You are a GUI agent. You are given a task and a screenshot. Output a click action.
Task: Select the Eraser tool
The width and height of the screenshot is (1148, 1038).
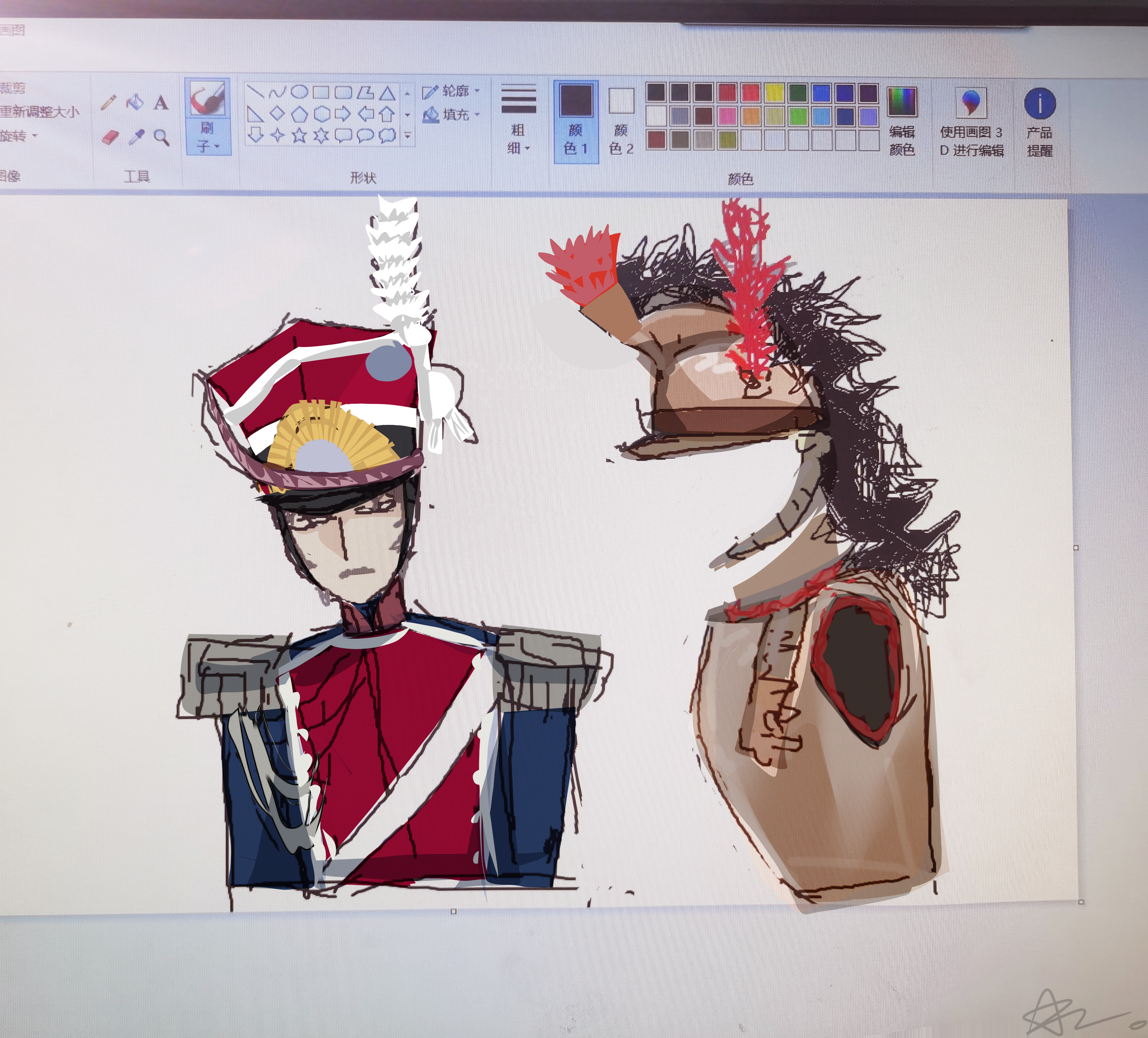(x=110, y=137)
